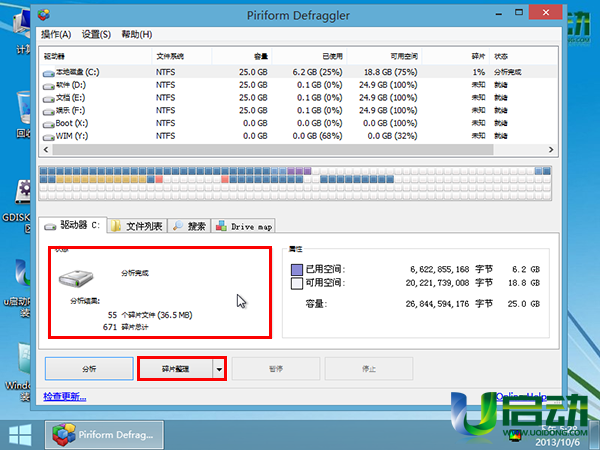Screen dimensions: 600x450
Task: Click the large hard drive status icon
Action: click(x=76, y=278)
